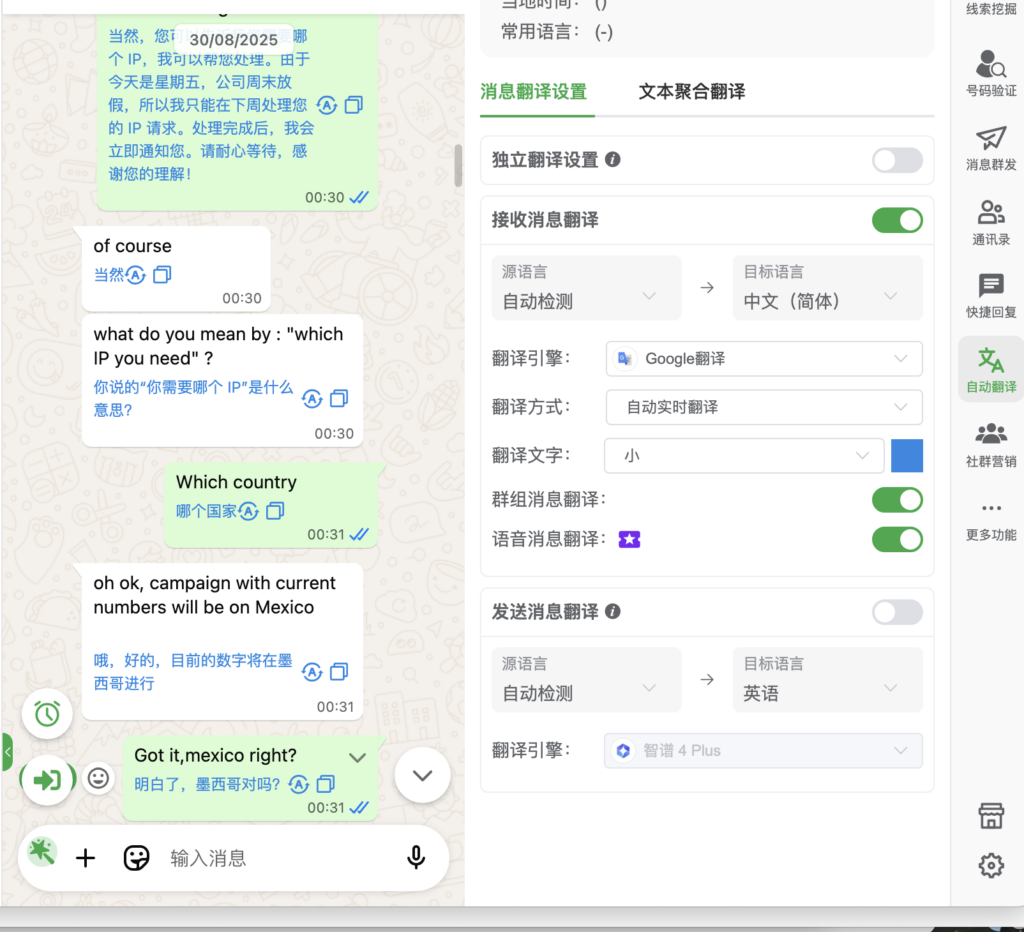The height and width of the screenshot is (932, 1024).
Task: Click the settings gear icon in sidebar
Action: [x=990, y=865]
